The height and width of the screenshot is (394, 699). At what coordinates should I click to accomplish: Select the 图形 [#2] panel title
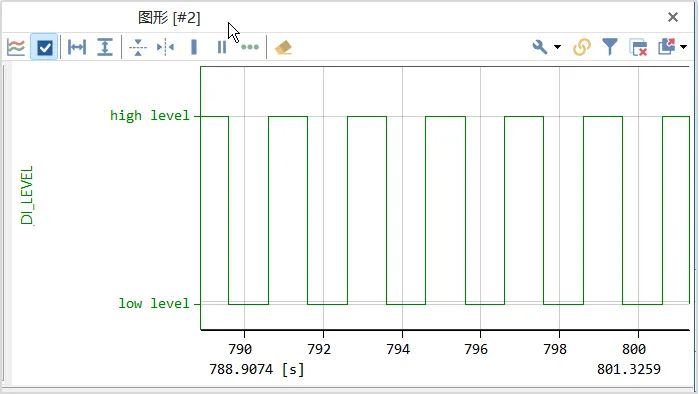pyautogui.click(x=169, y=18)
